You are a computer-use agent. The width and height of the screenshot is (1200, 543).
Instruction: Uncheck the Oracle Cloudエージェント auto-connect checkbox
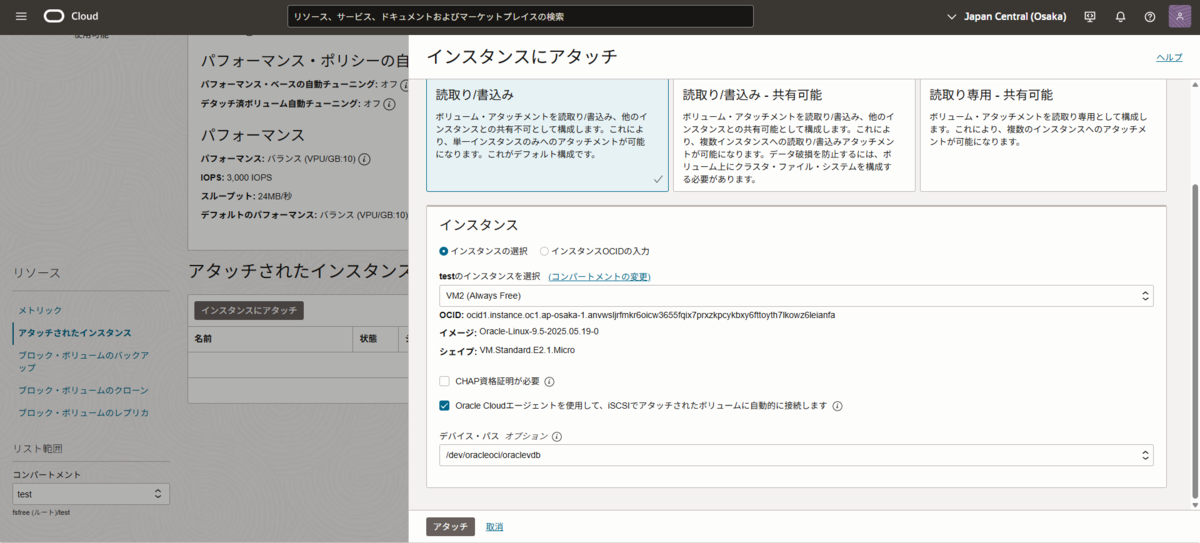[x=444, y=406]
